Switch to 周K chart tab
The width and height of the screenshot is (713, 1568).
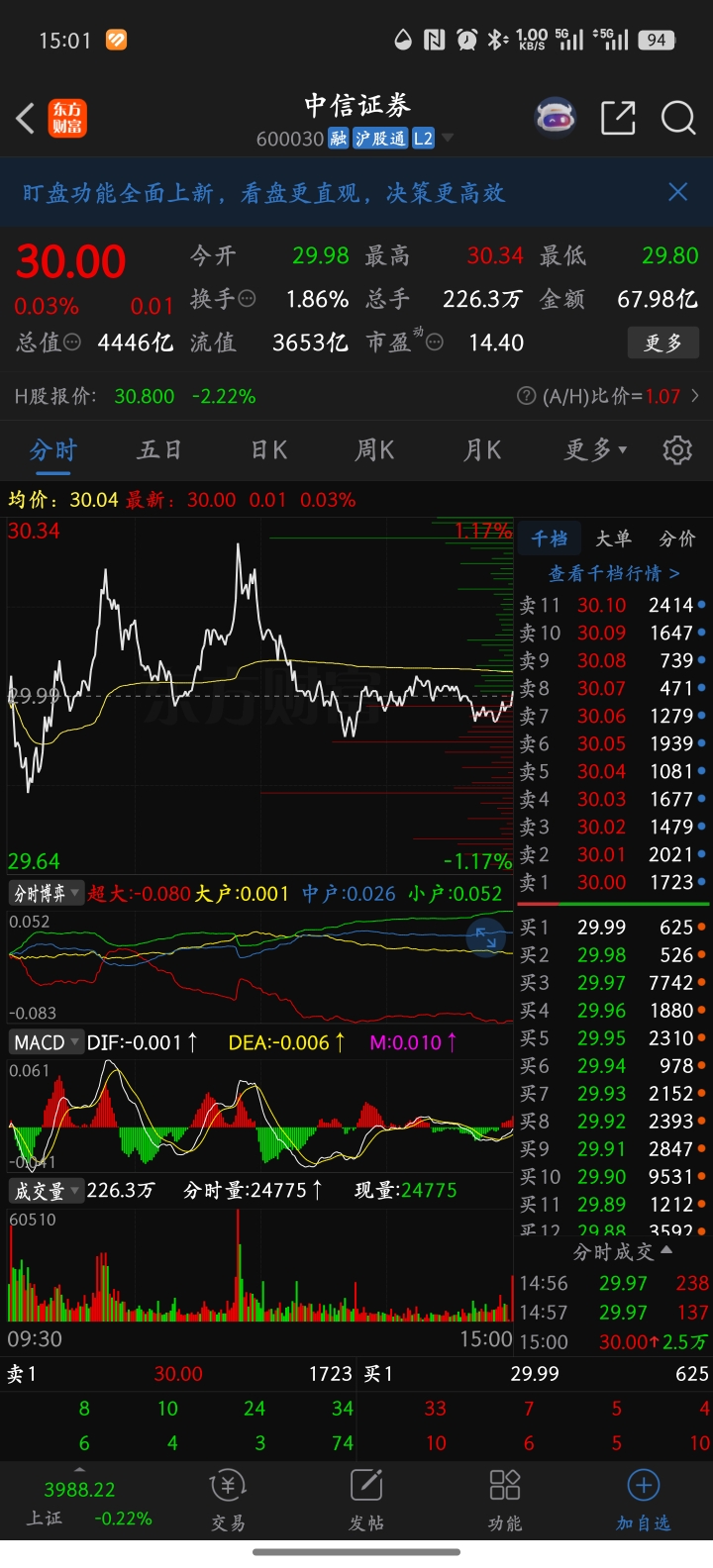[374, 450]
